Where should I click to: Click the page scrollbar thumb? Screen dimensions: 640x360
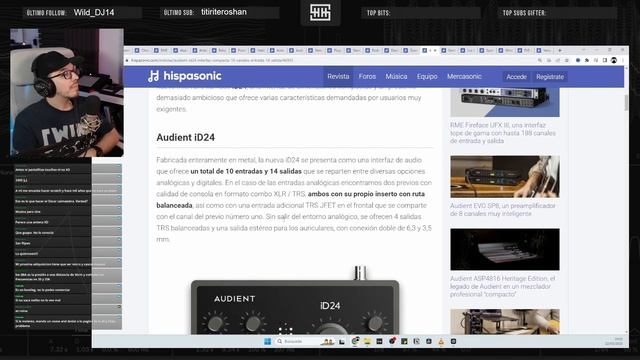[x=626, y=102]
